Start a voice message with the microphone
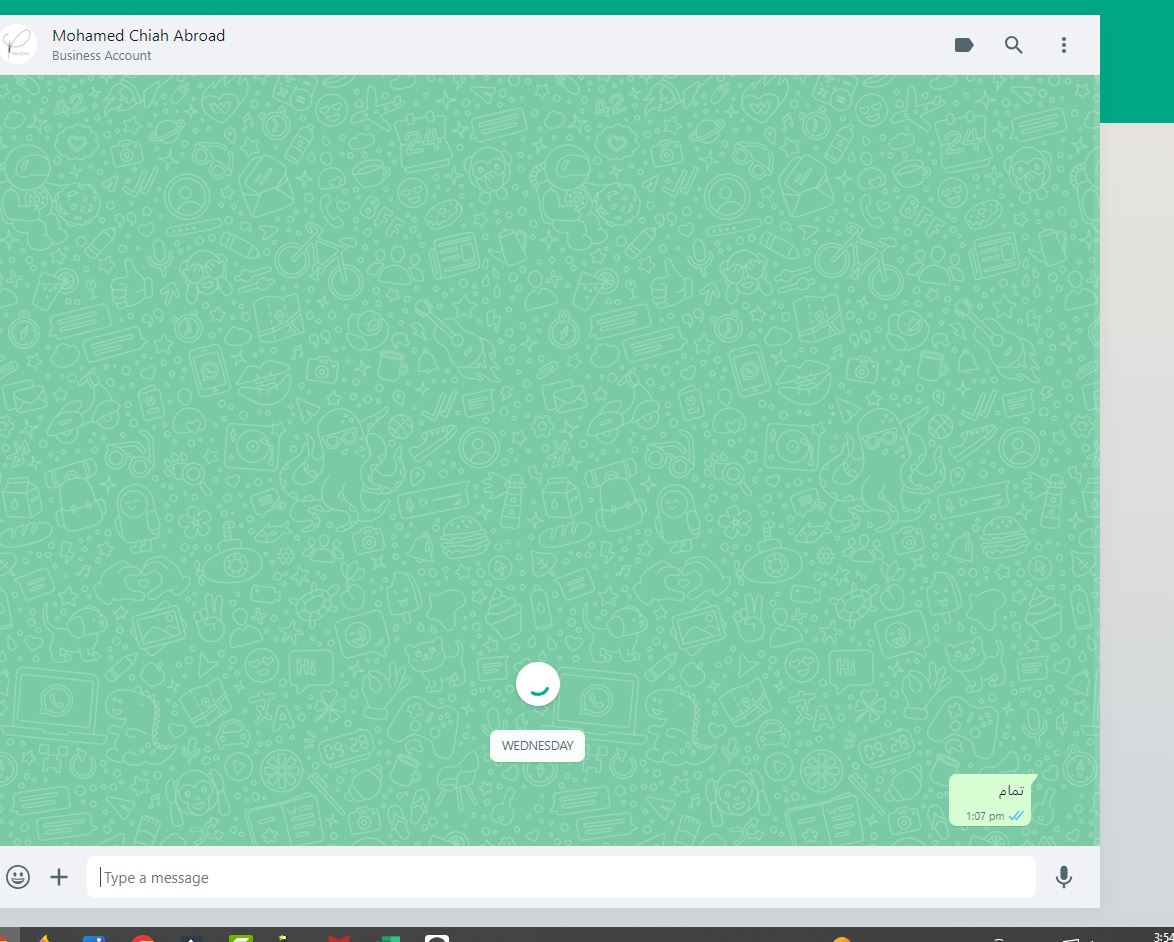The width and height of the screenshot is (1174, 942). pyautogui.click(x=1063, y=877)
